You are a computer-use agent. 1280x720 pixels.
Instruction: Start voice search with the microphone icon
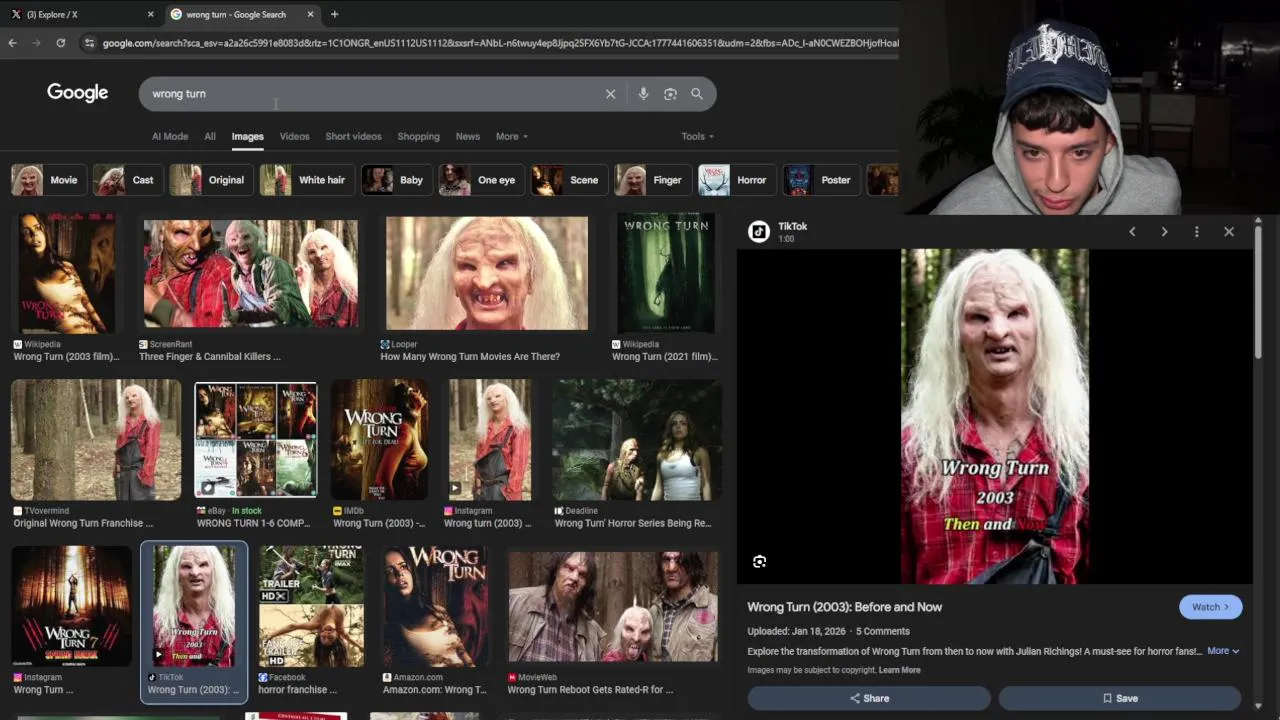[x=643, y=94]
